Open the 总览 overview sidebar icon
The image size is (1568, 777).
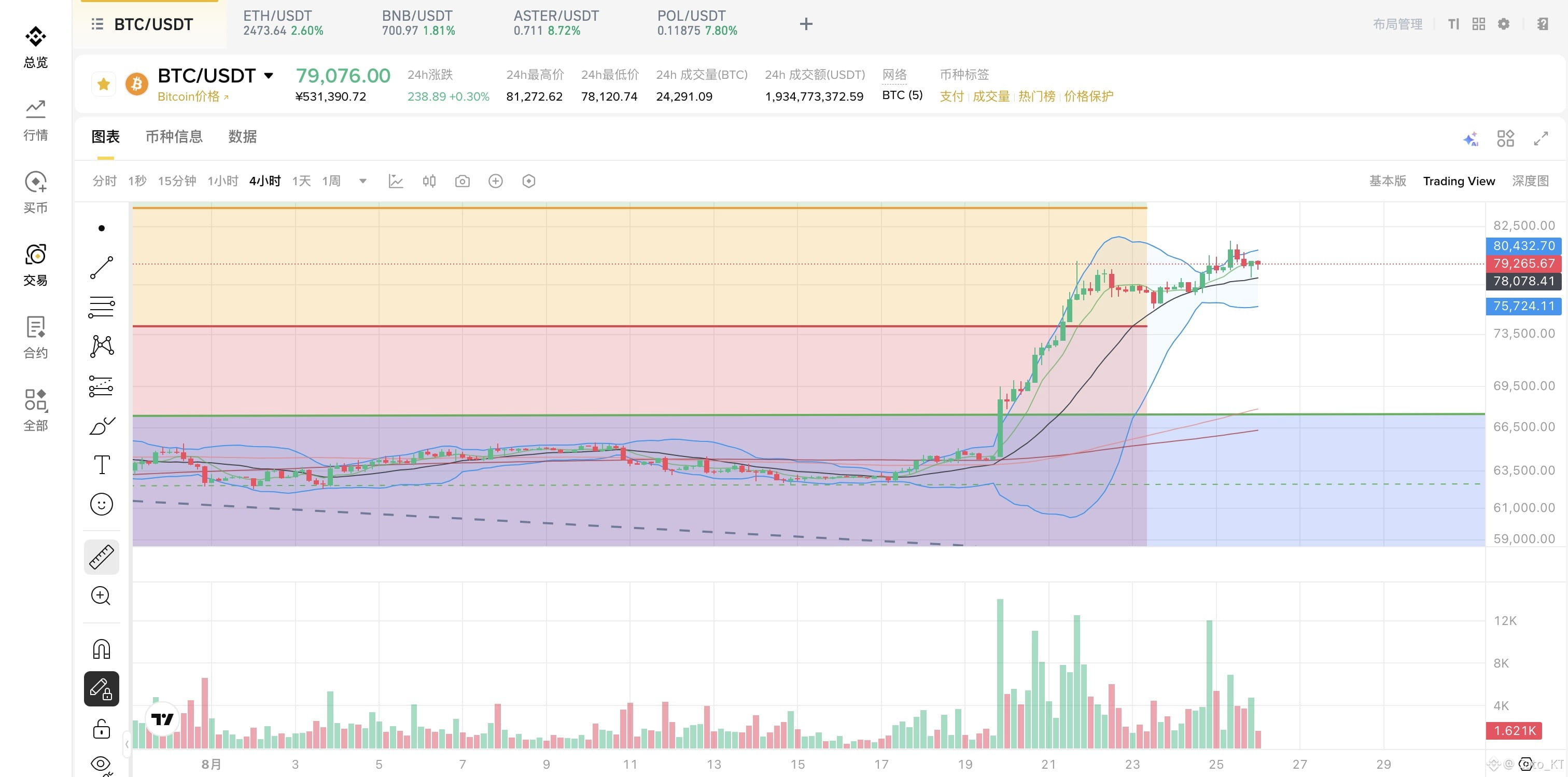click(35, 47)
